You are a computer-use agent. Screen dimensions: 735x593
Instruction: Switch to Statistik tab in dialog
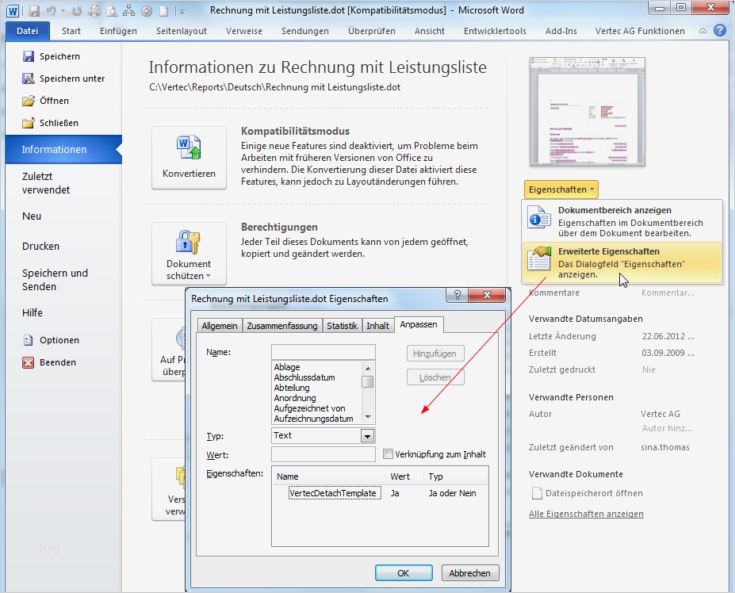[x=342, y=325]
